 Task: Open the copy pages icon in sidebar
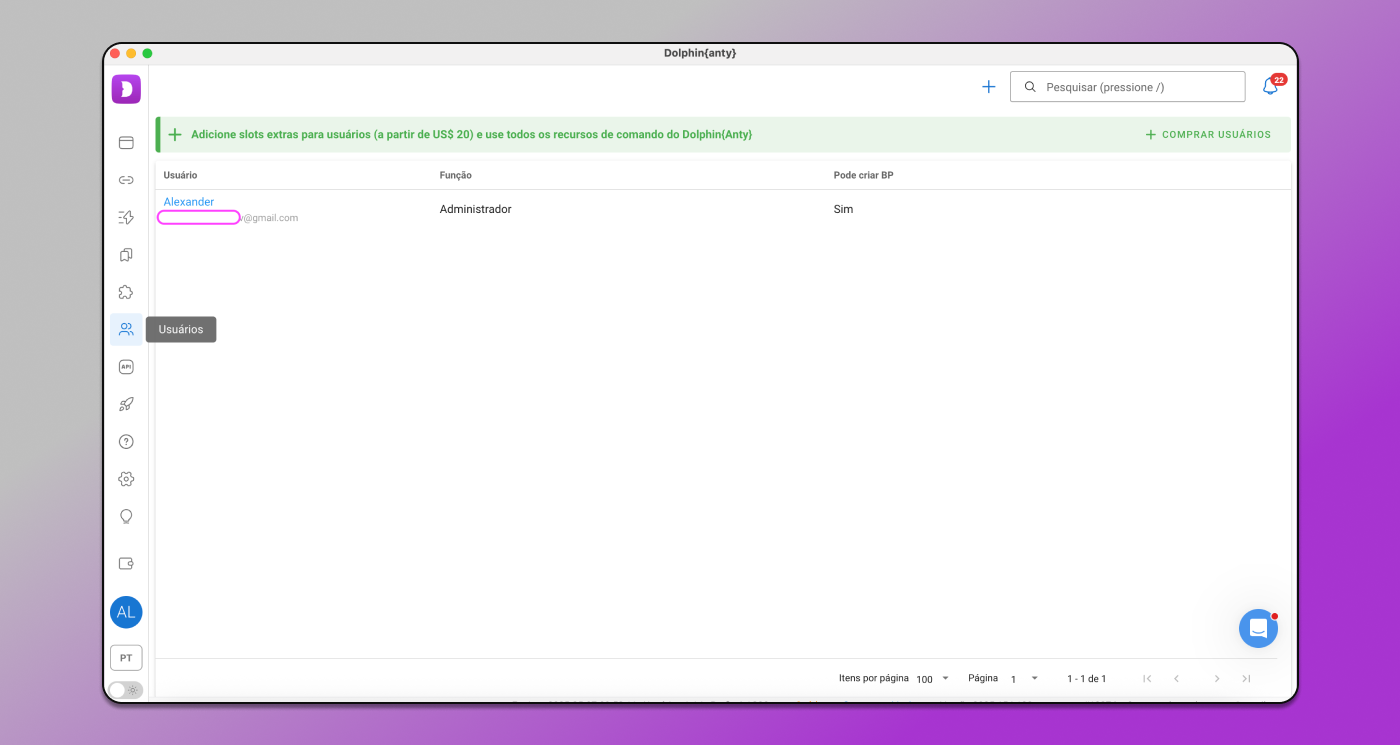tap(126, 255)
